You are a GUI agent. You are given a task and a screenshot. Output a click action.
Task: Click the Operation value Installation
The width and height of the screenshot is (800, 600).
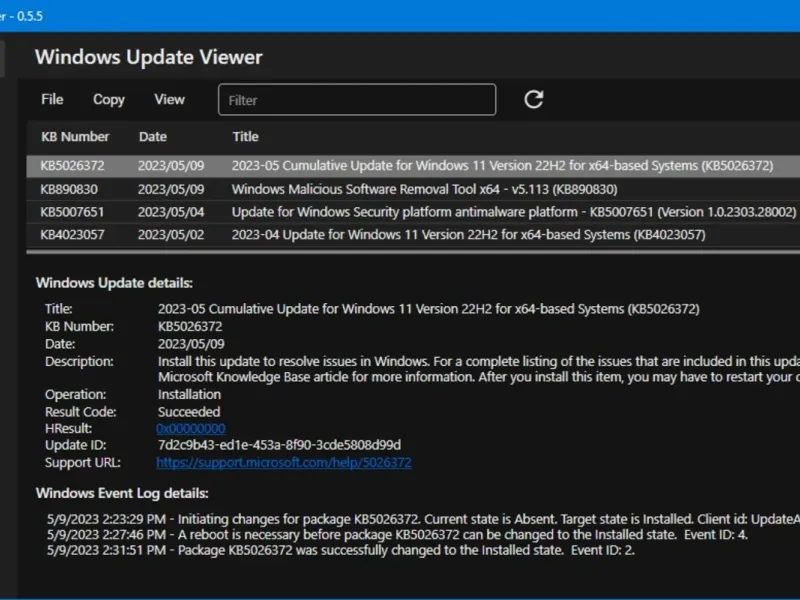click(x=189, y=394)
